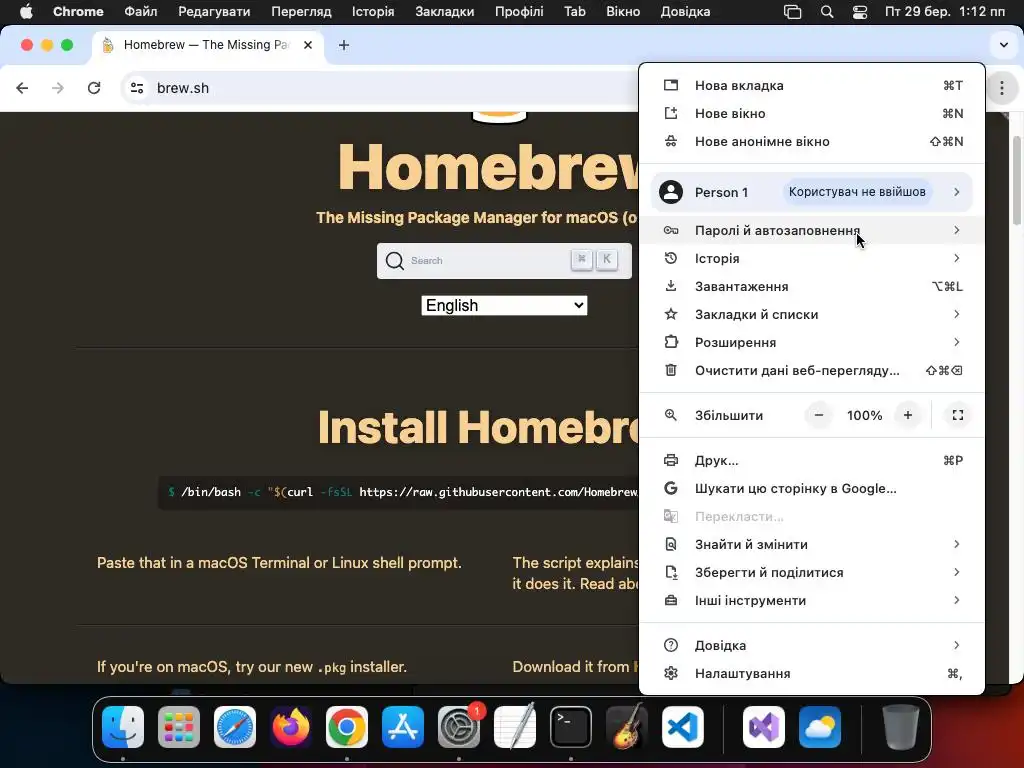The width and height of the screenshot is (1024, 768).
Task: Open Control Center in menu bar
Action: click(860, 12)
